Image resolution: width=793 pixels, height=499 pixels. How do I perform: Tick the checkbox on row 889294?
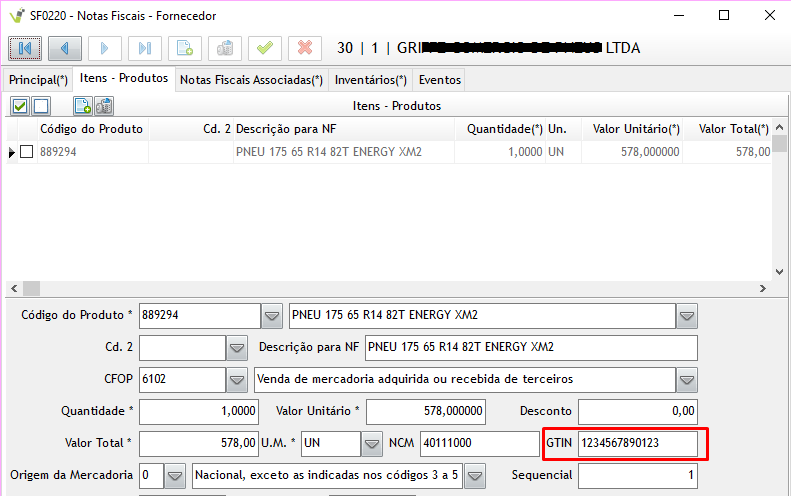[x=27, y=152]
